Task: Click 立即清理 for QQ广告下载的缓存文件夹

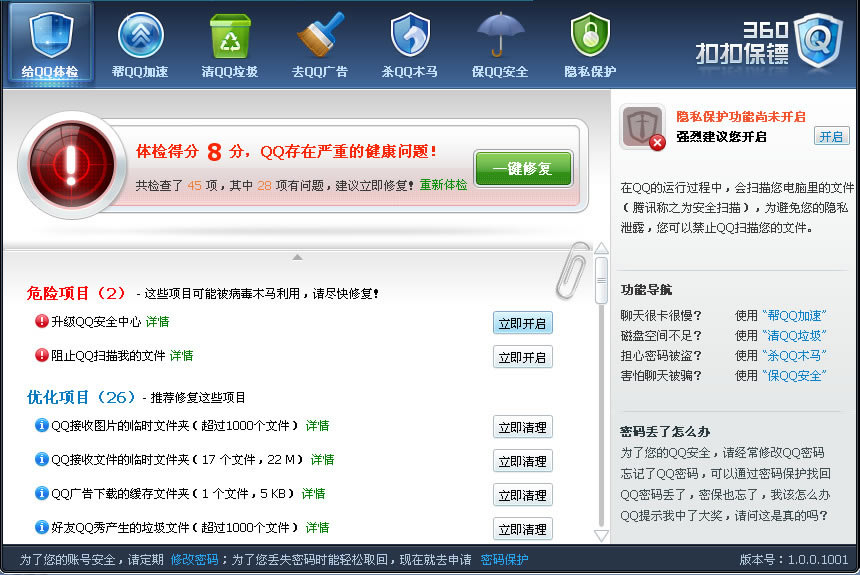Action: tap(522, 495)
